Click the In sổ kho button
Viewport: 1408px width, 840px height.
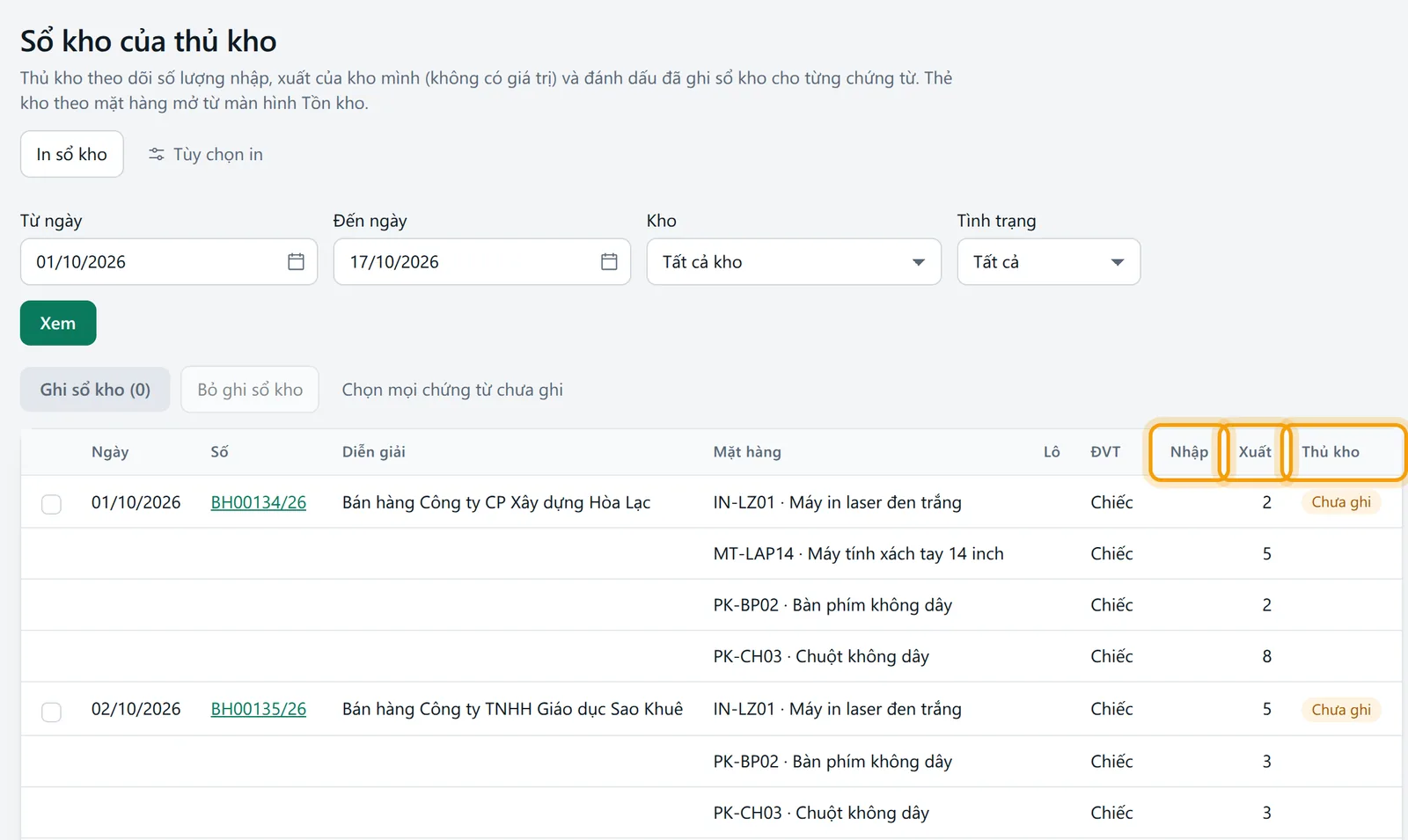click(x=72, y=155)
